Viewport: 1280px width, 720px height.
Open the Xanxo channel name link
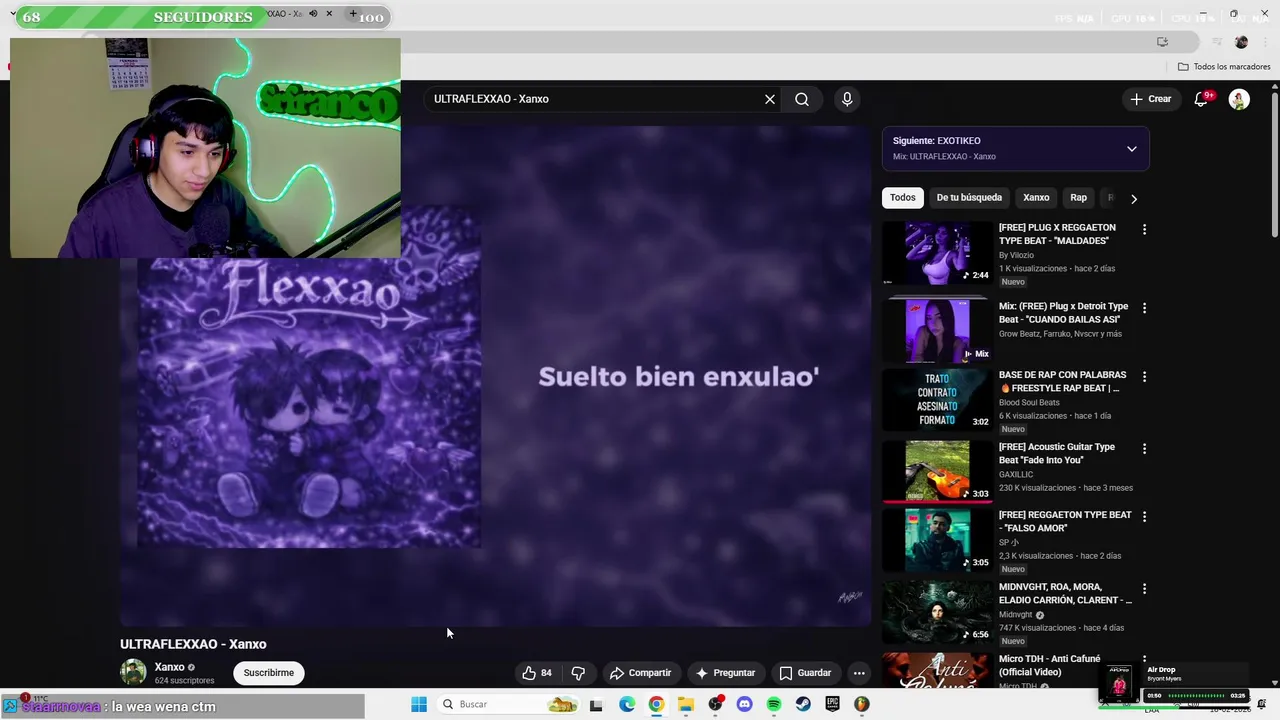[x=169, y=667]
